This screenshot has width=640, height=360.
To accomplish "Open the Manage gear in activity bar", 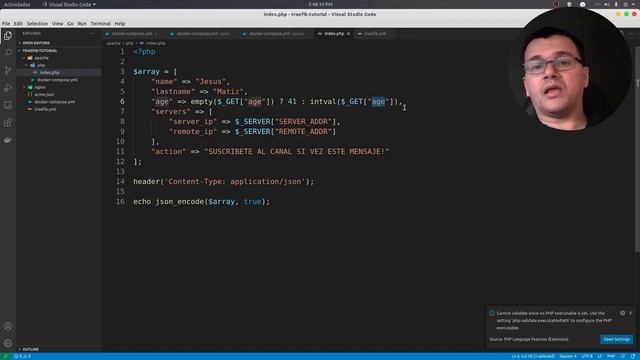I will point(8,343).
